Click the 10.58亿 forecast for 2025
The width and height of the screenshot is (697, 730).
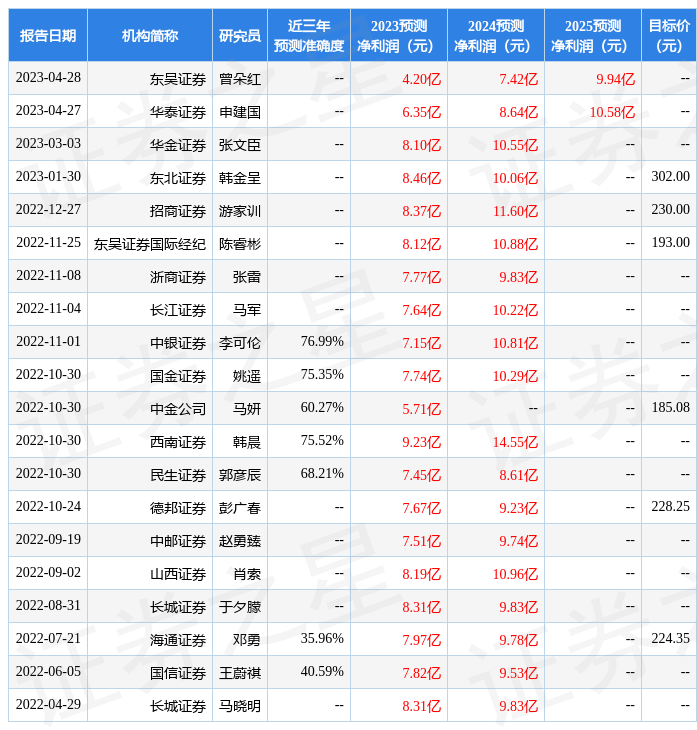pyautogui.click(x=612, y=112)
